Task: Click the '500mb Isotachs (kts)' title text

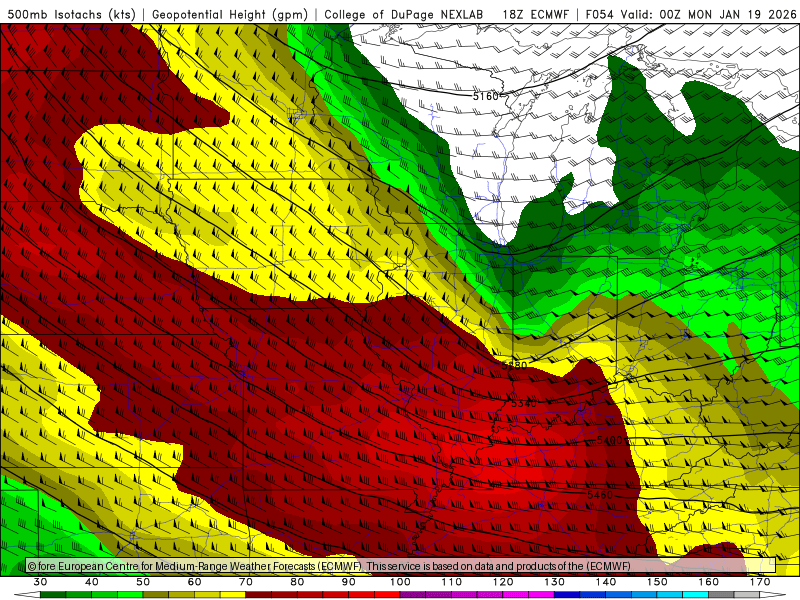Action: (x=71, y=14)
